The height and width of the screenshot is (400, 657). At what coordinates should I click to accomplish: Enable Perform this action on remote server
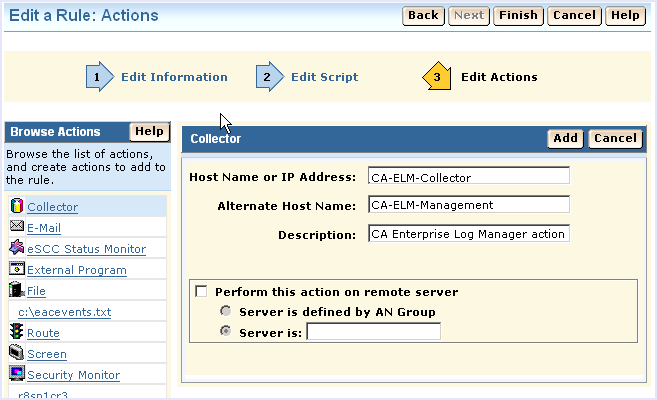pyautogui.click(x=202, y=292)
